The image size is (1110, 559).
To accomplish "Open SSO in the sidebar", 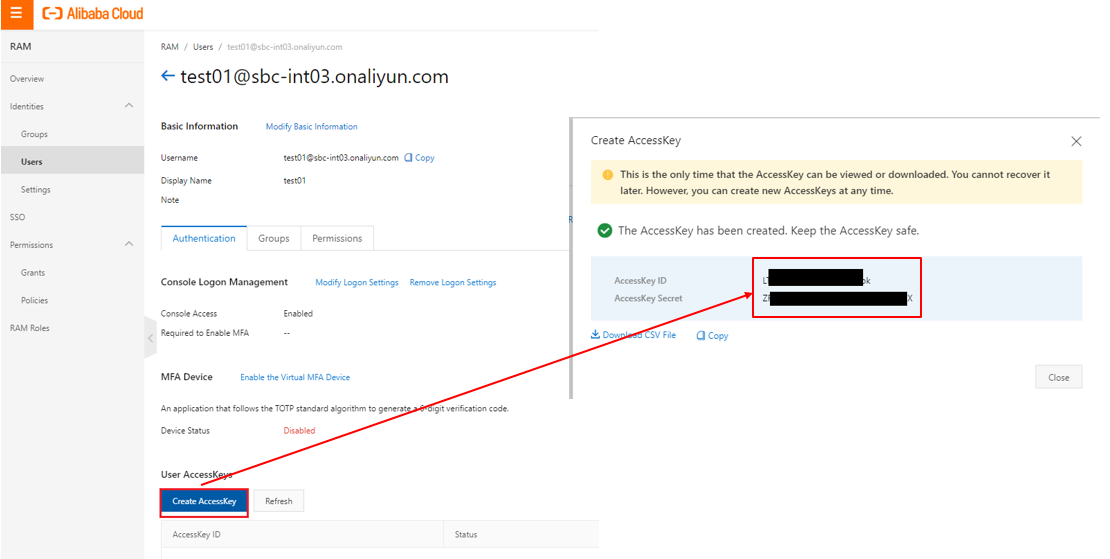I will [18, 217].
